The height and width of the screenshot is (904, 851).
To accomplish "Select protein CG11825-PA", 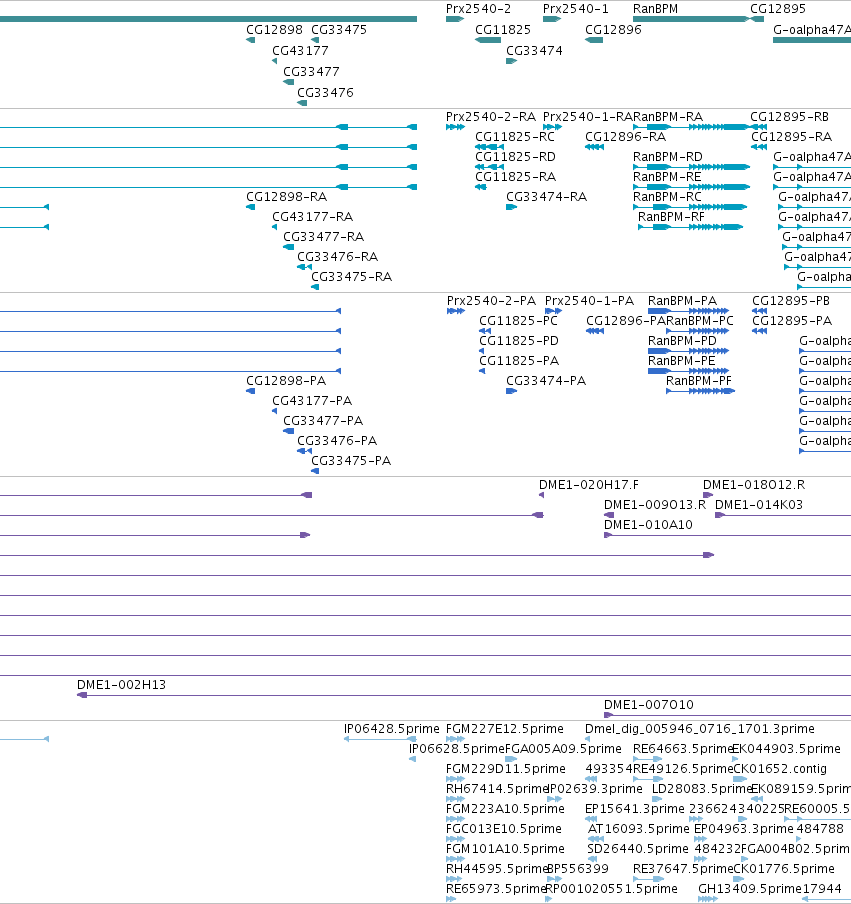I will pos(519,361).
